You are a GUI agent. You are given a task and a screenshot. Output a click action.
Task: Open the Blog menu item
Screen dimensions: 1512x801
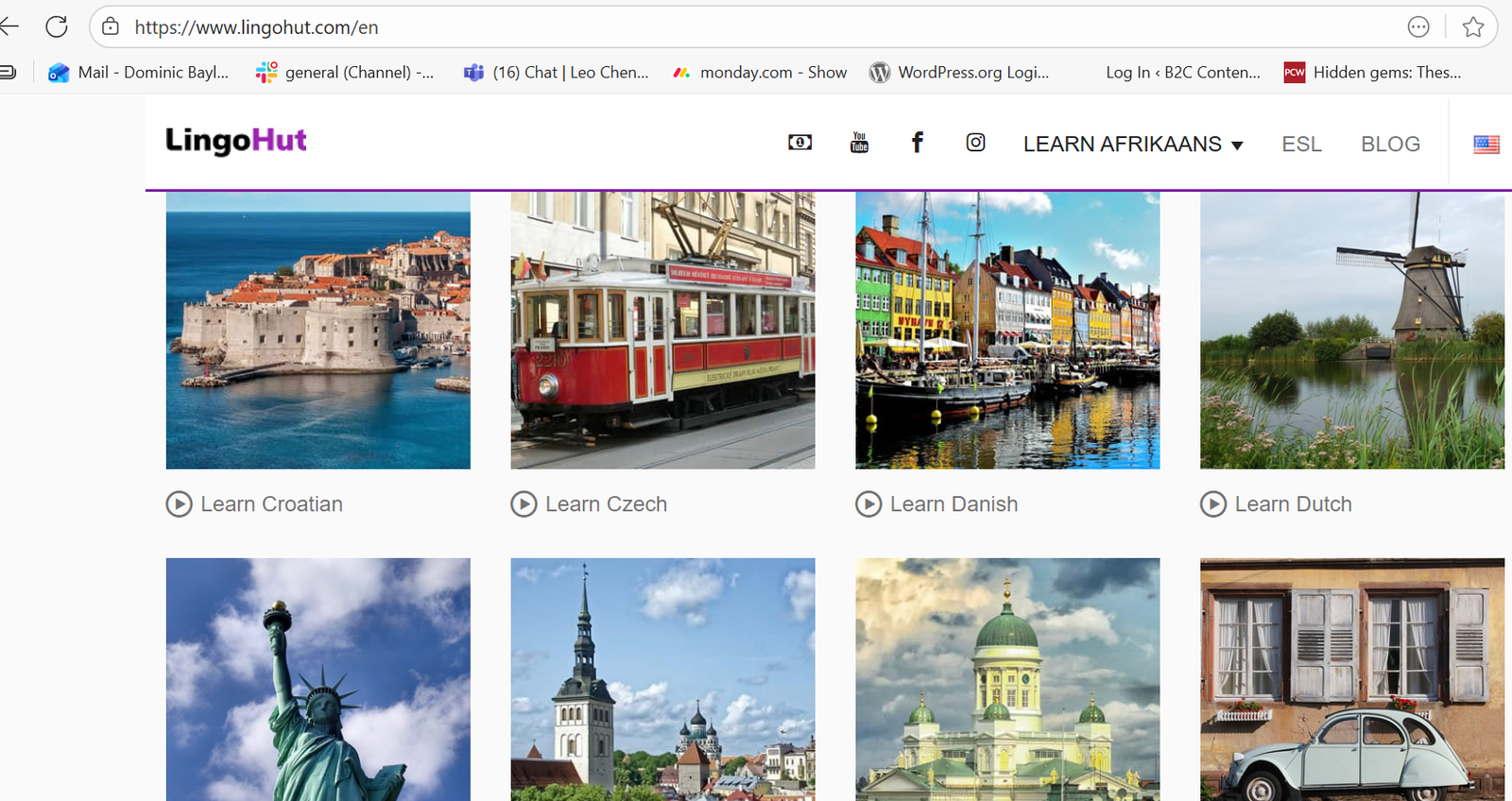(1390, 145)
